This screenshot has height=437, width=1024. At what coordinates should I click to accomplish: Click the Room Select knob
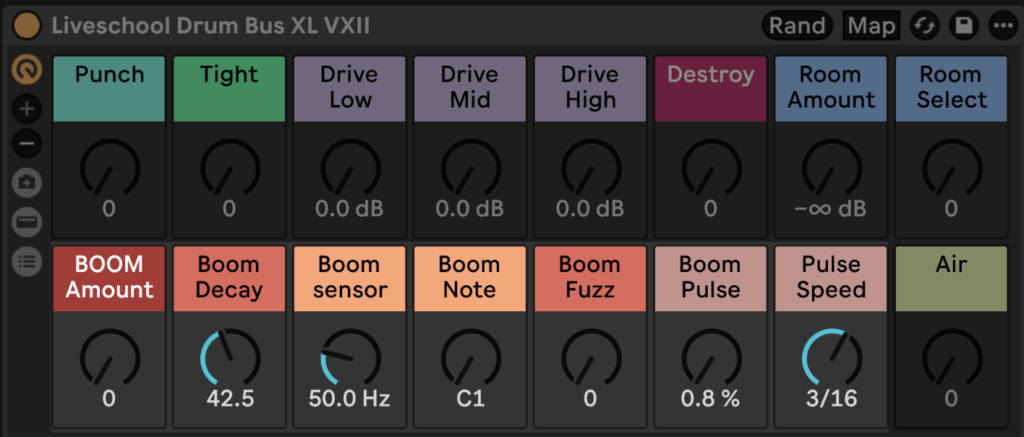(952, 168)
